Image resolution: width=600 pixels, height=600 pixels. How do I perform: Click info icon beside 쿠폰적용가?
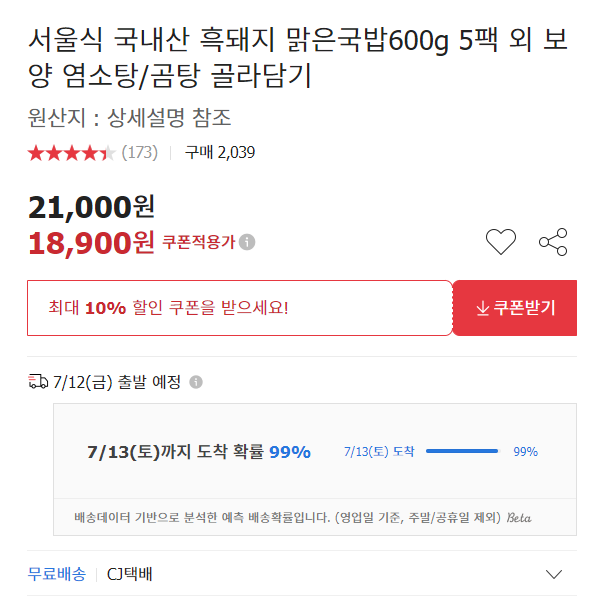click(x=247, y=242)
